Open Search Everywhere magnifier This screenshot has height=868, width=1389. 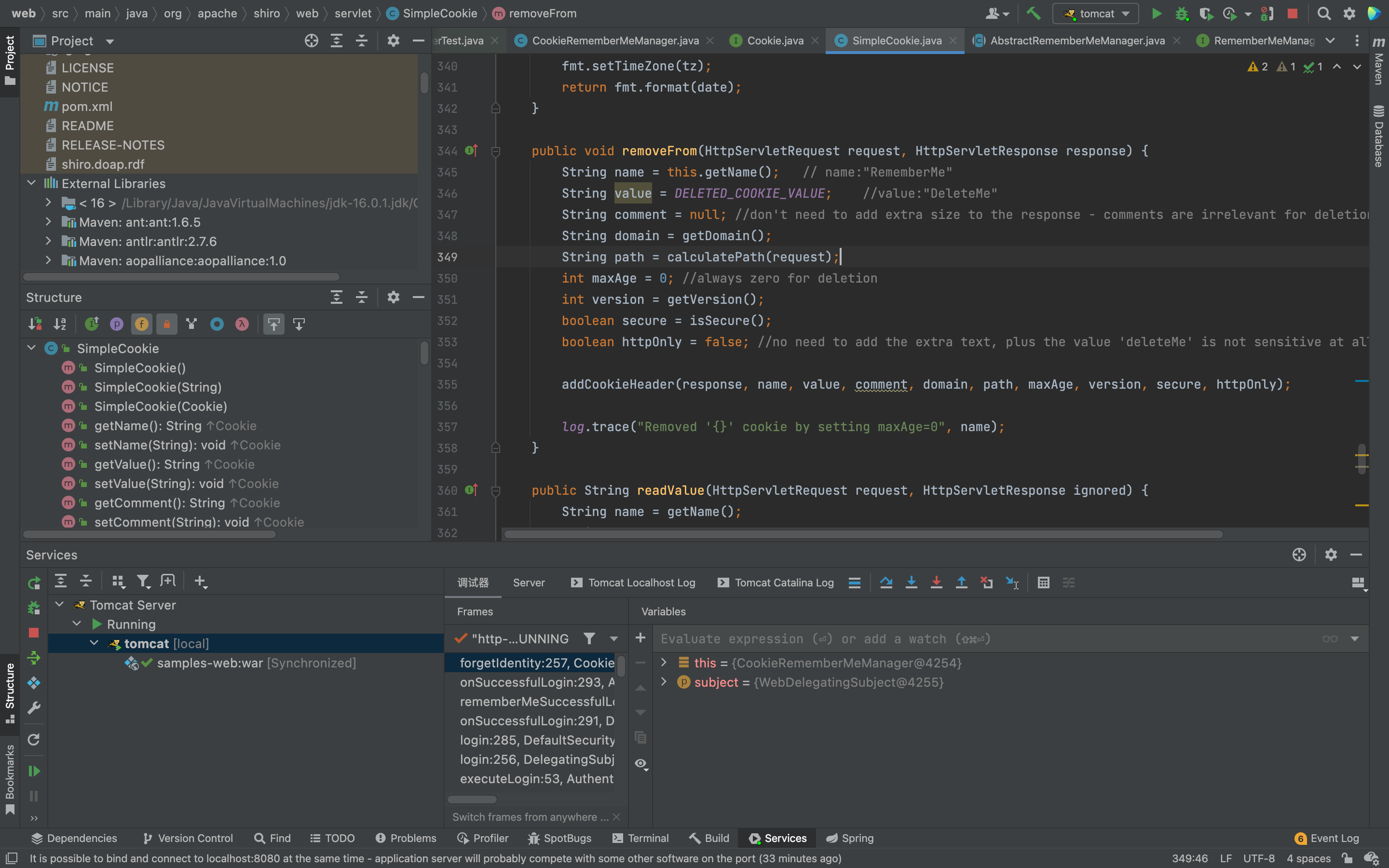click(x=1323, y=13)
